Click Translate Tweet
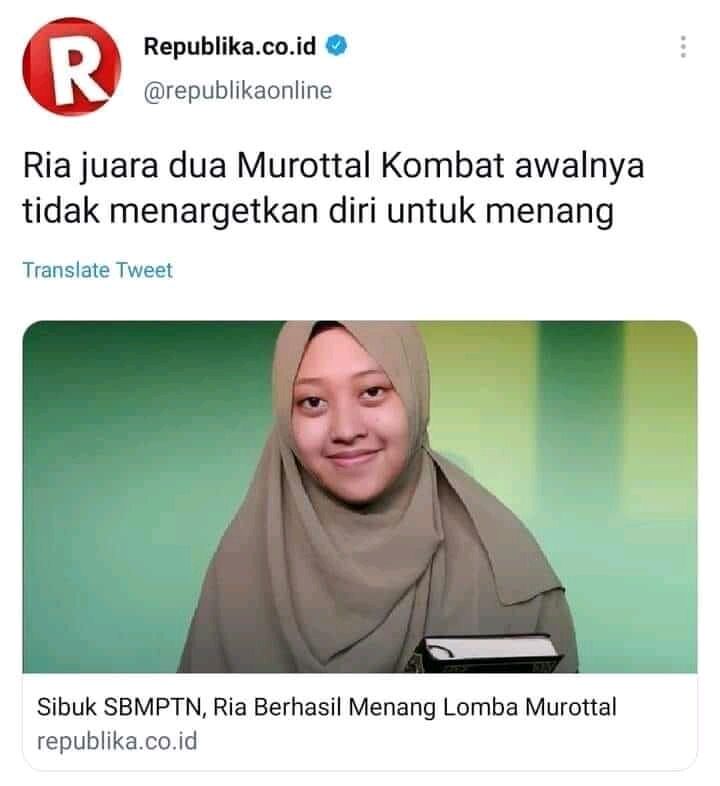This screenshot has height=786, width=720. click(x=97, y=270)
